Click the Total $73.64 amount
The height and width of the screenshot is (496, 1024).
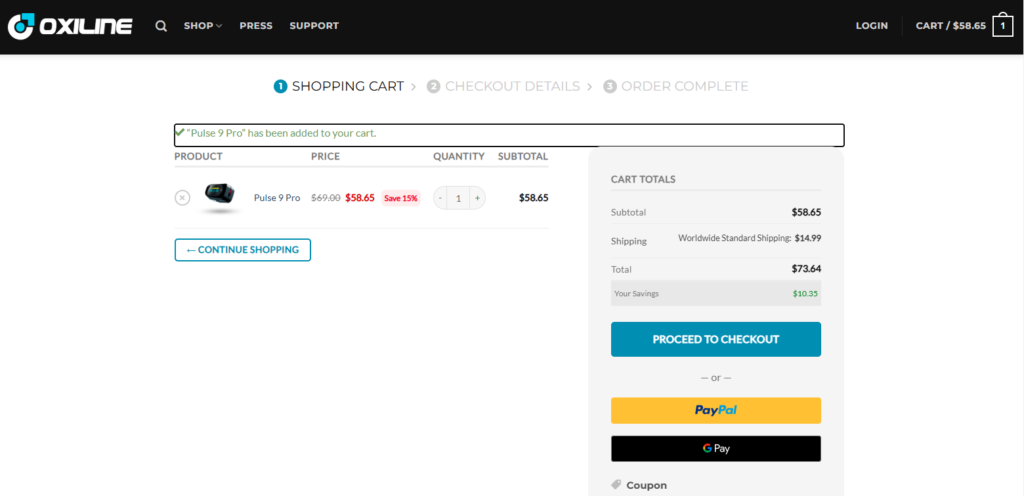806,268
